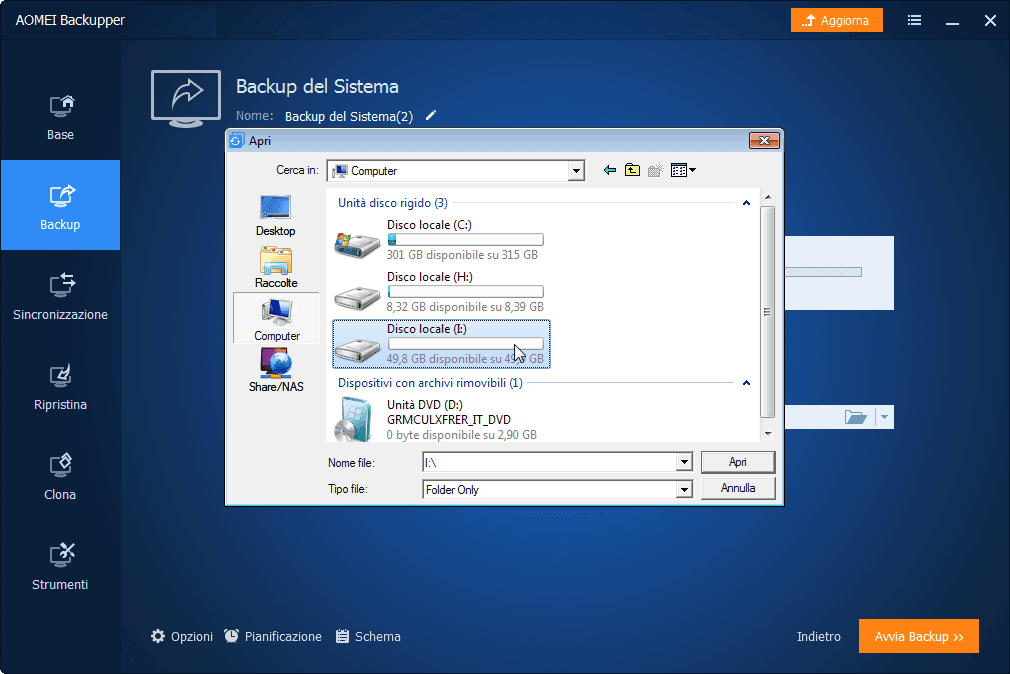Click the I: drive capacity bar
Image resolution: width=1010 pixels, height=674 pixels.
(x=466, y=344)
